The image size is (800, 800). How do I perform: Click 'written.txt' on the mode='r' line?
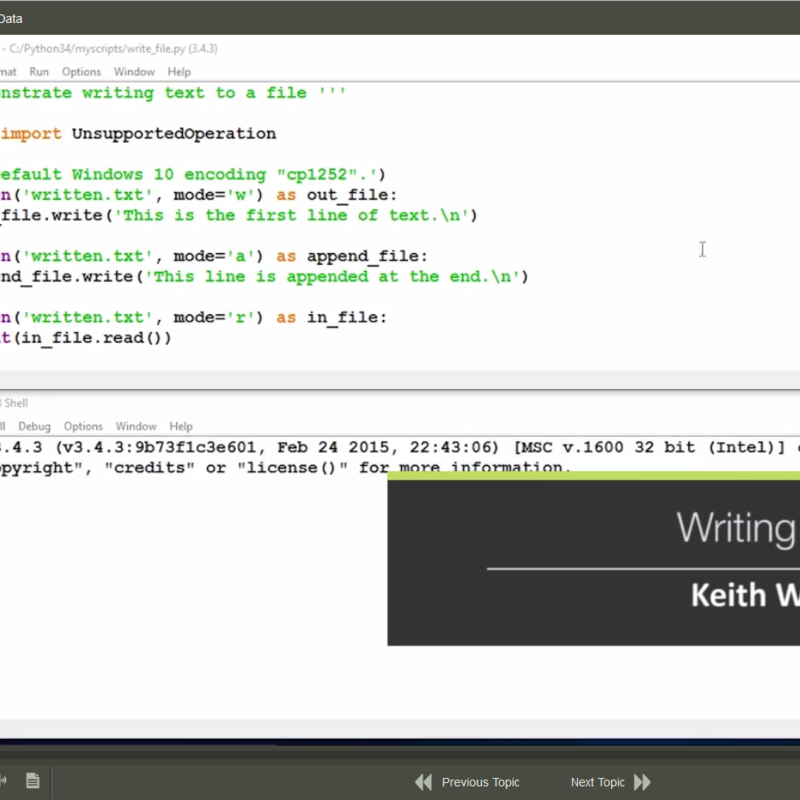pos(87,317)
